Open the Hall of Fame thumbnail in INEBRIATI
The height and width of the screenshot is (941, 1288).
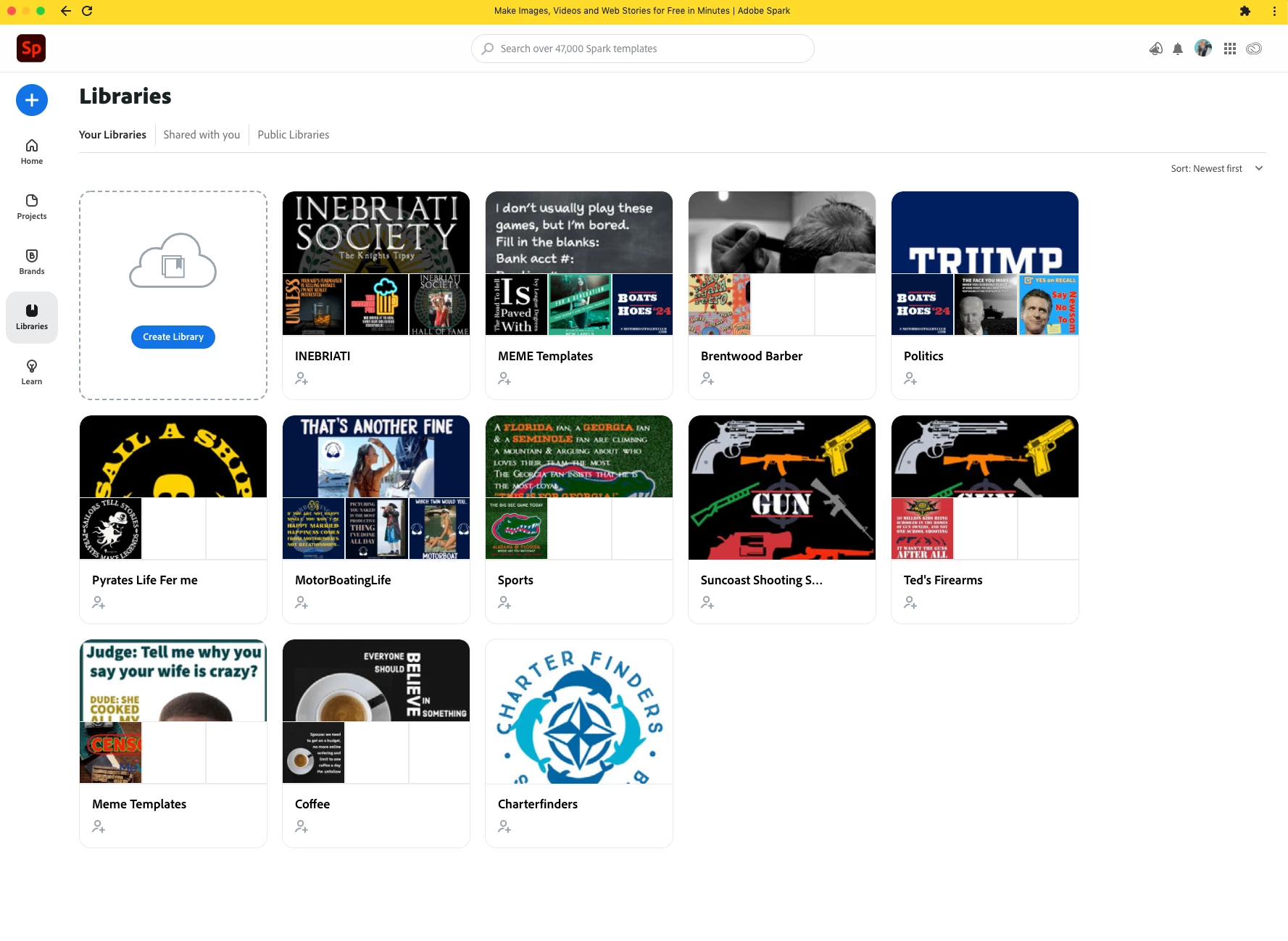[440, 304]
